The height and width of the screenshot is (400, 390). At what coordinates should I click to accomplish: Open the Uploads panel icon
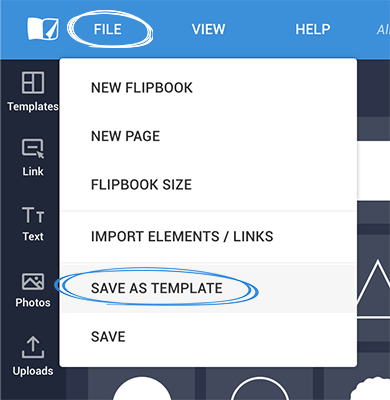point(33,347)
